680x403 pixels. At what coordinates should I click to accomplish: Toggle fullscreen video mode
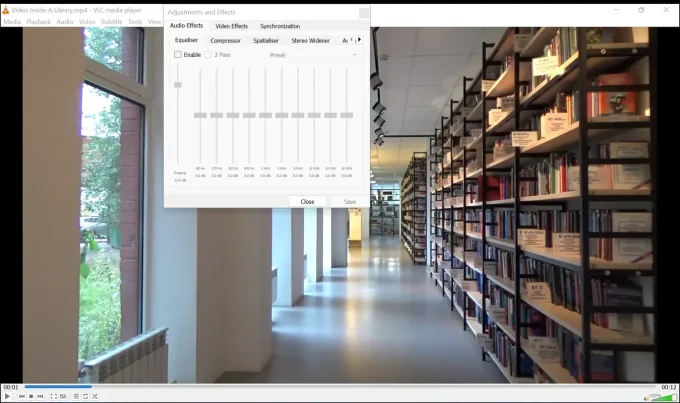[54, 397]
